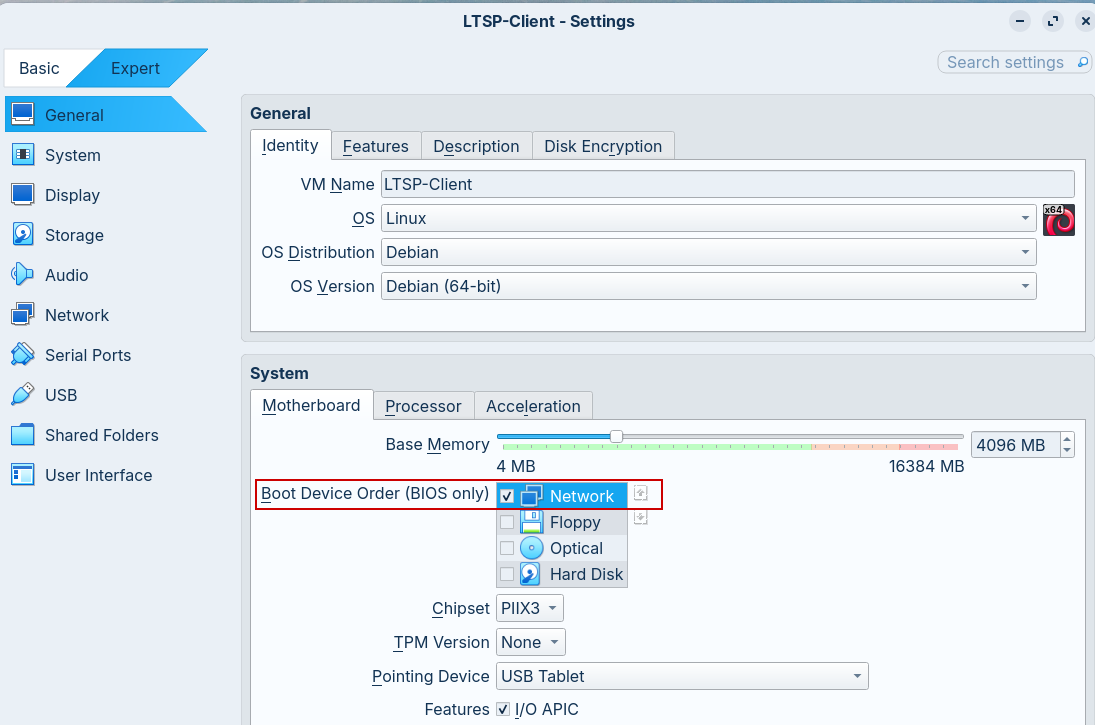The width and height of the screenshot is (1095, 725).
Task: Select the Identity tab
Action: coord(290,145)
